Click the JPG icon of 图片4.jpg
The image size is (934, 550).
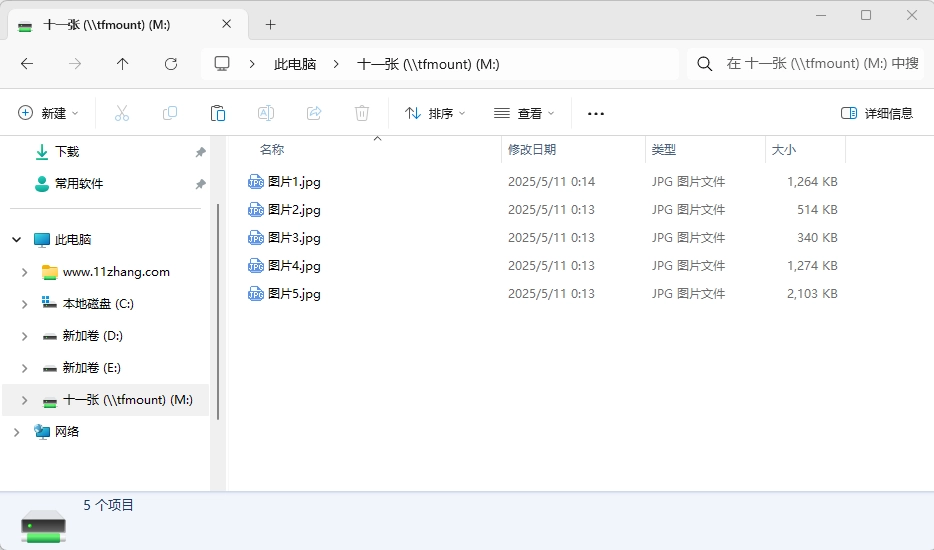(256, 266)
